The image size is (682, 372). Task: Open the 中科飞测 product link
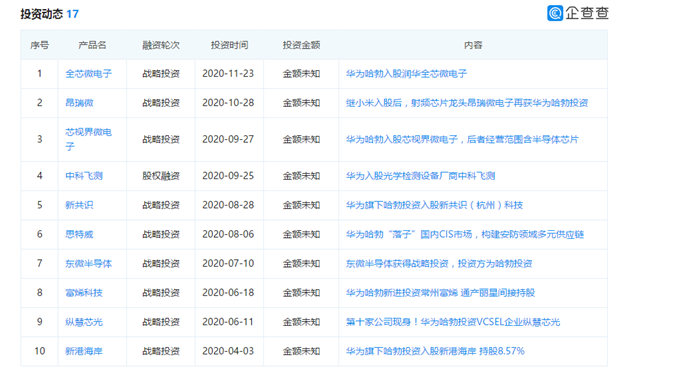pyautogui.click(x=84, y=176)
